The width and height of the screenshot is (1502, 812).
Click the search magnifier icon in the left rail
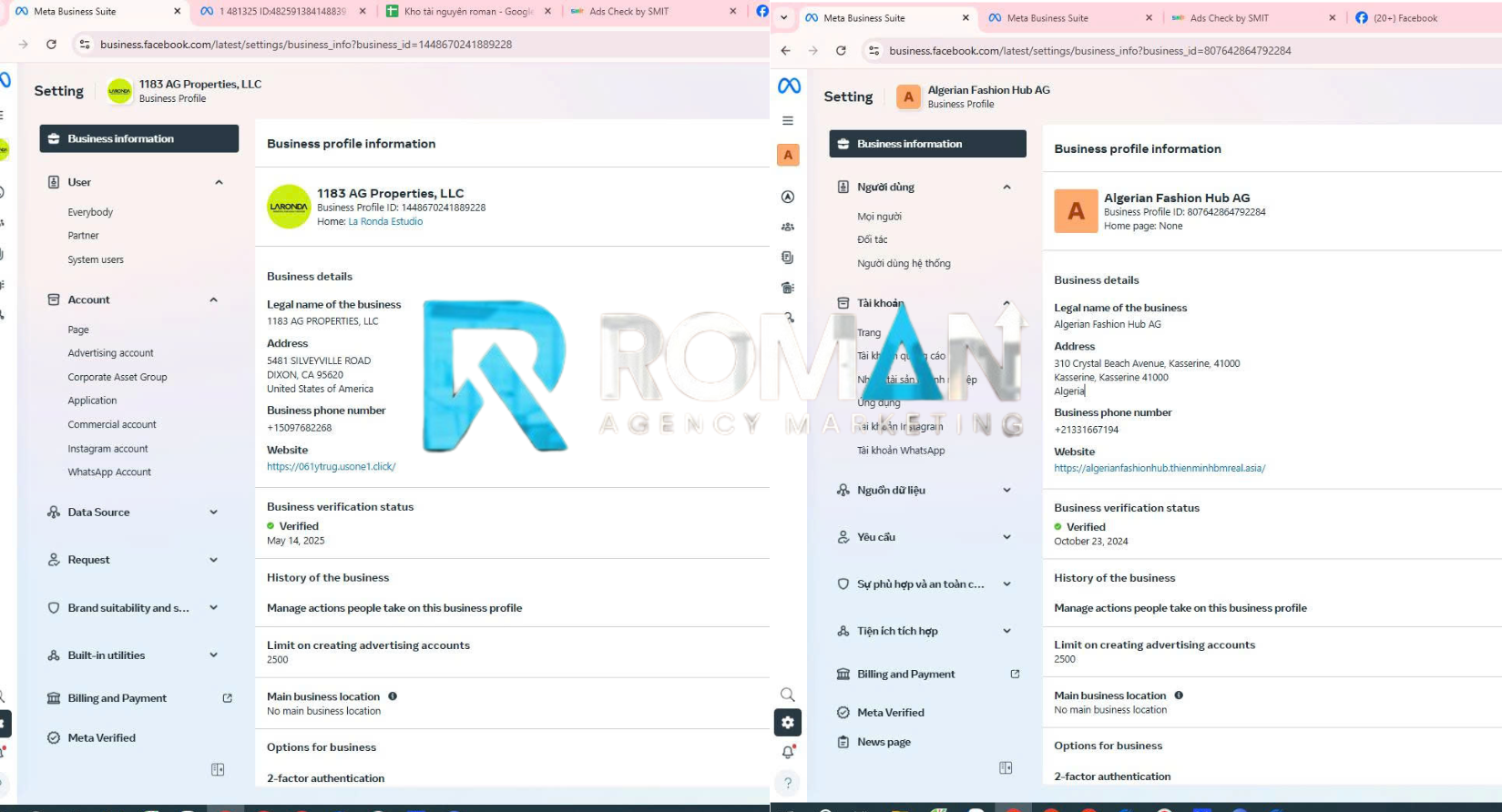pos(788,695)
